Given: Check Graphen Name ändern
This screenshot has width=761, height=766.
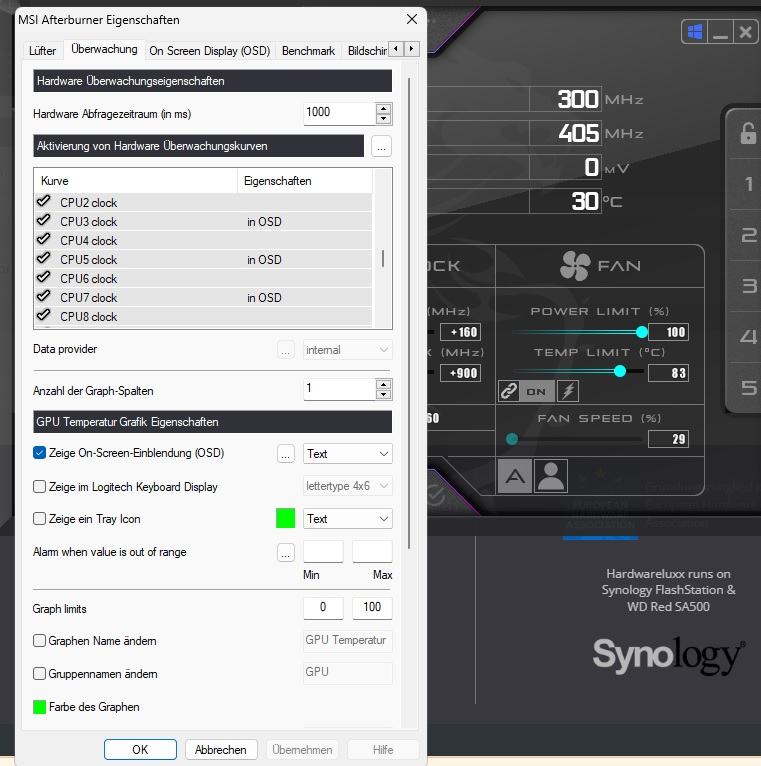Looking at the screenshot, I should (40, 640).
